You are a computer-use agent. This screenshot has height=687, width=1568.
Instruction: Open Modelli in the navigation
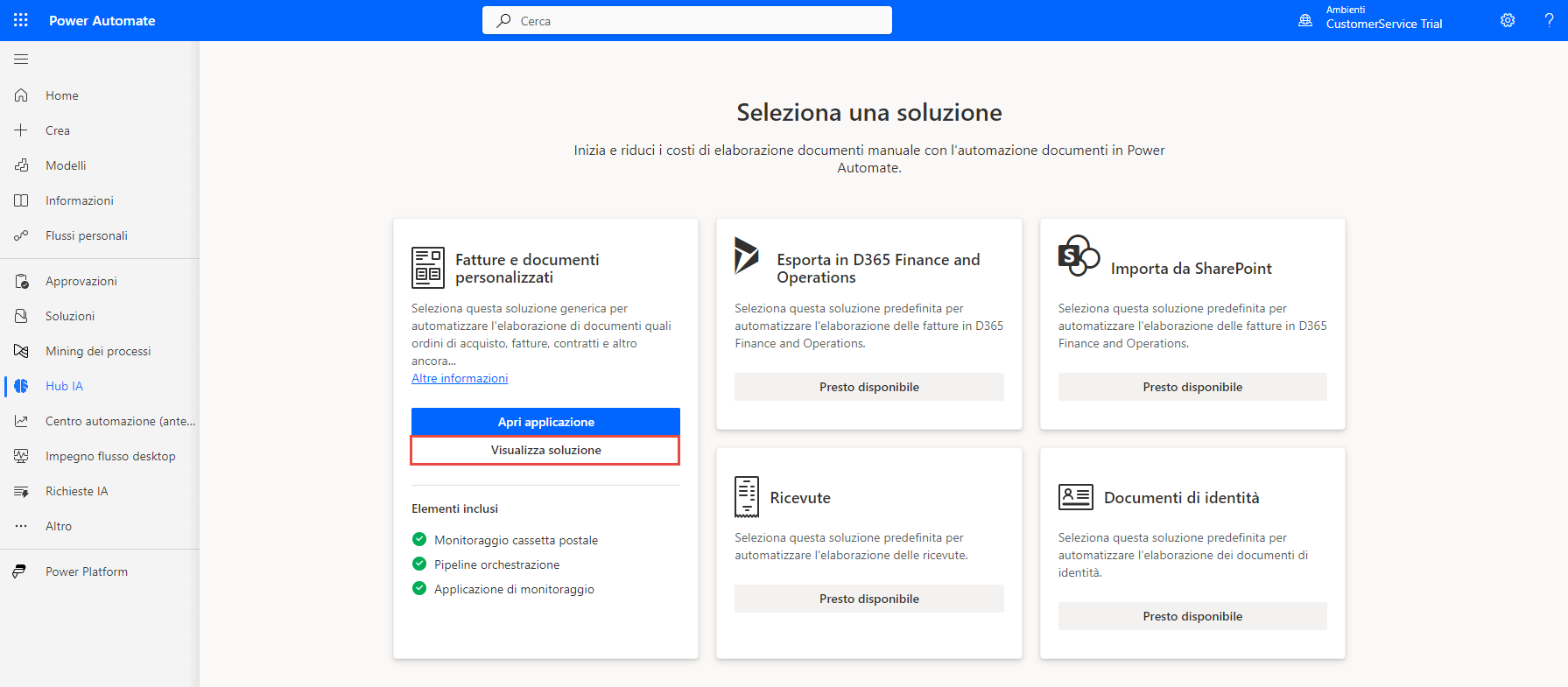point(66,165)
